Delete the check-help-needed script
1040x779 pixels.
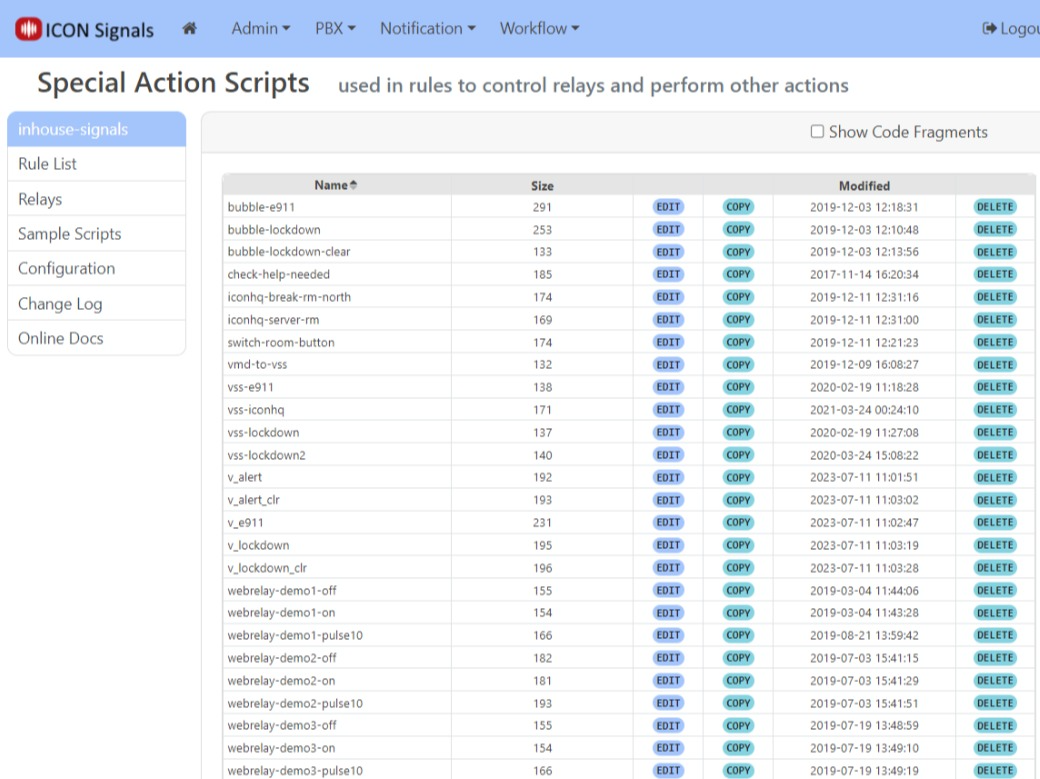[995, 274]
